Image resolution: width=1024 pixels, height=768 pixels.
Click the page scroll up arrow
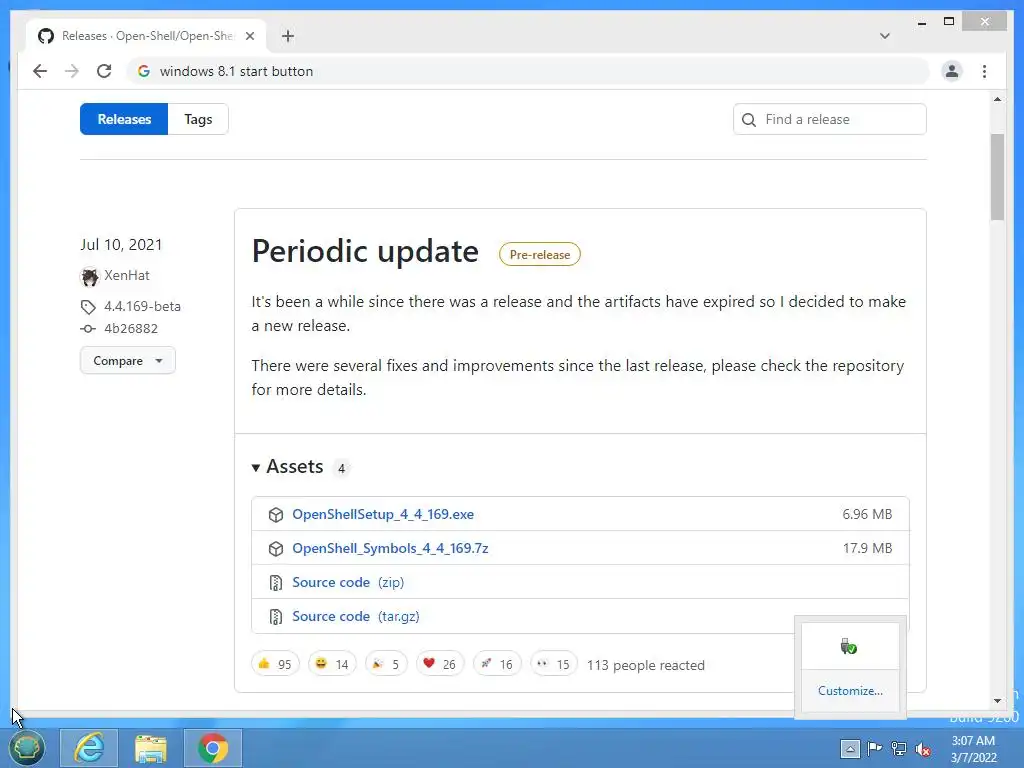pos(997,99)
